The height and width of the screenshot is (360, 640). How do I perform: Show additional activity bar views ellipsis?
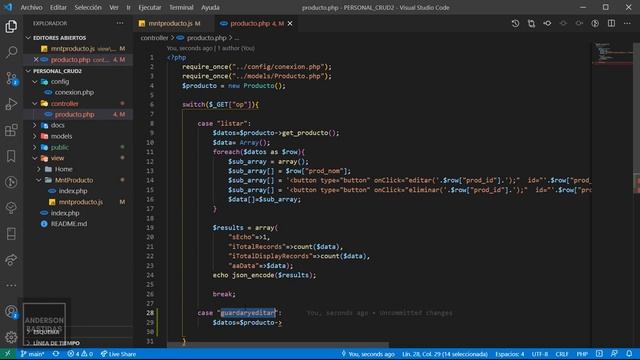click(11, 285)
